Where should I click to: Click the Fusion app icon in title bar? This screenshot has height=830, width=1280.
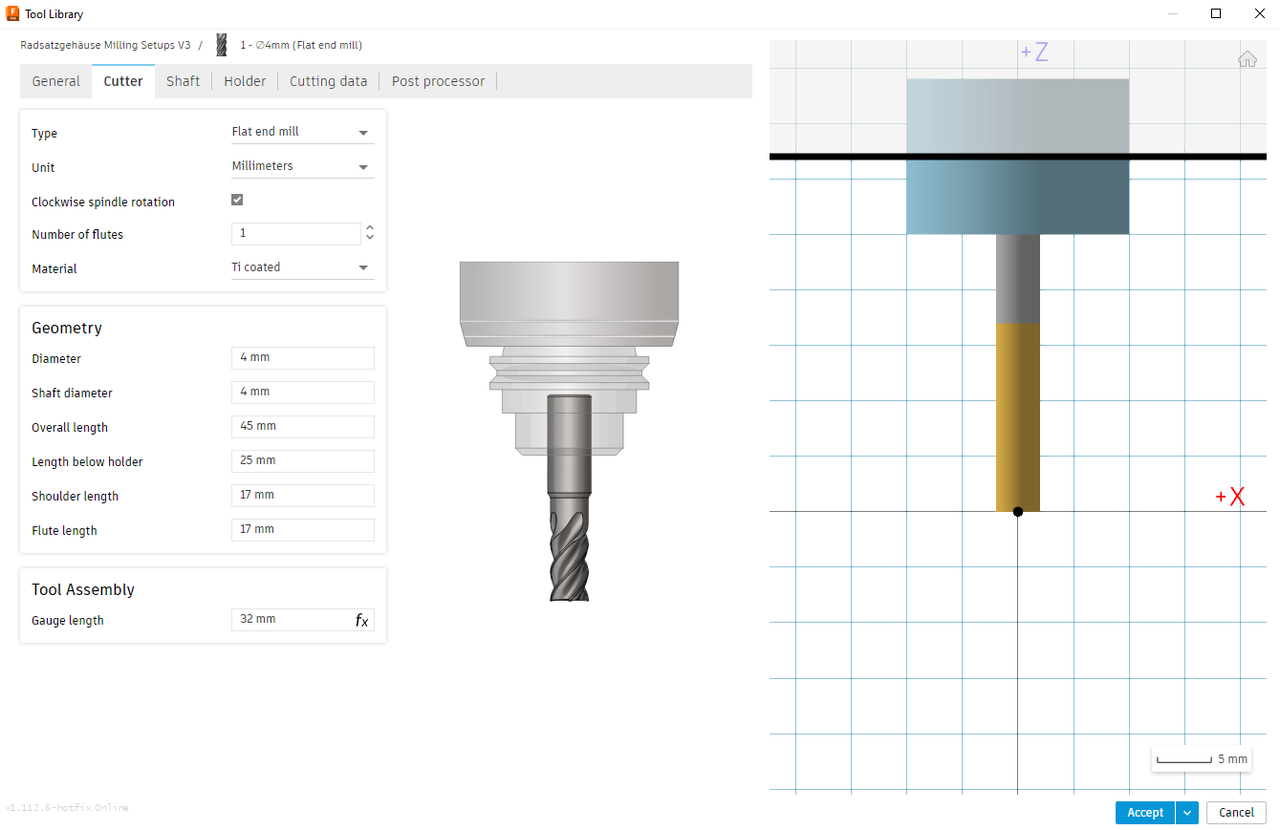point(13,14)
